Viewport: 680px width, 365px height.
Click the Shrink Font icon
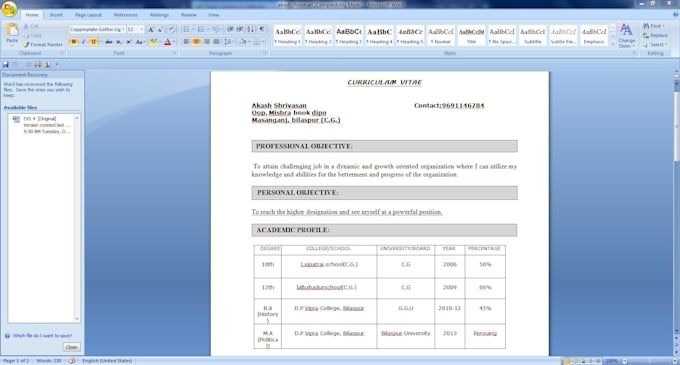(160, 29)
